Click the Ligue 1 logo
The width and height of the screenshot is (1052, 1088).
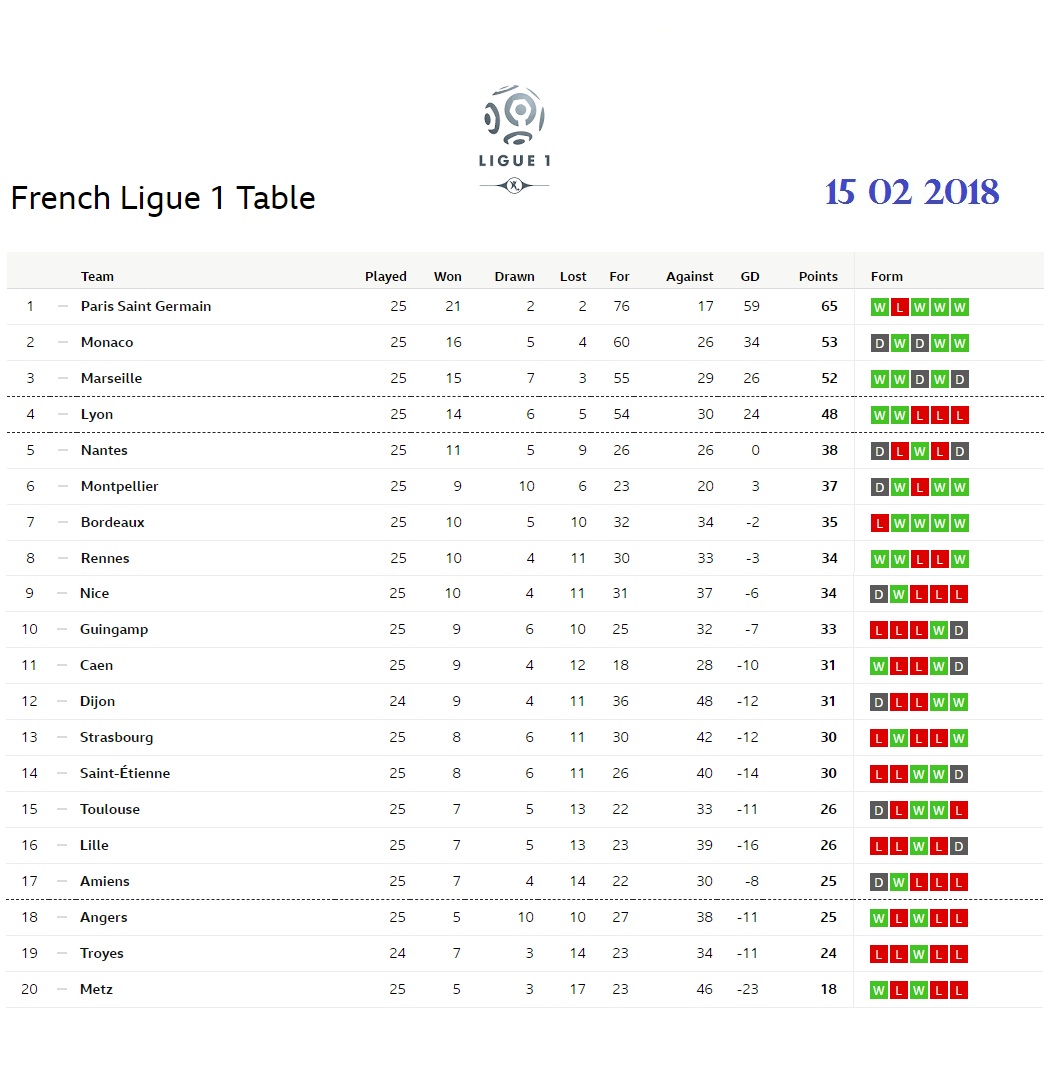click(x=514, y=137)
